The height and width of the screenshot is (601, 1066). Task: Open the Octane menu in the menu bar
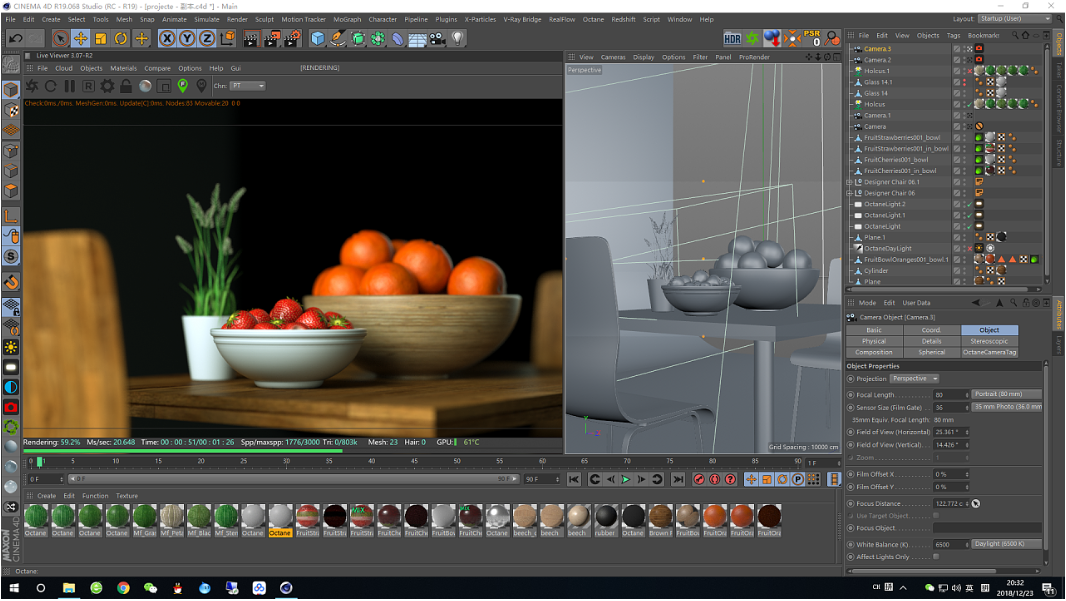[x=593, y=19]
